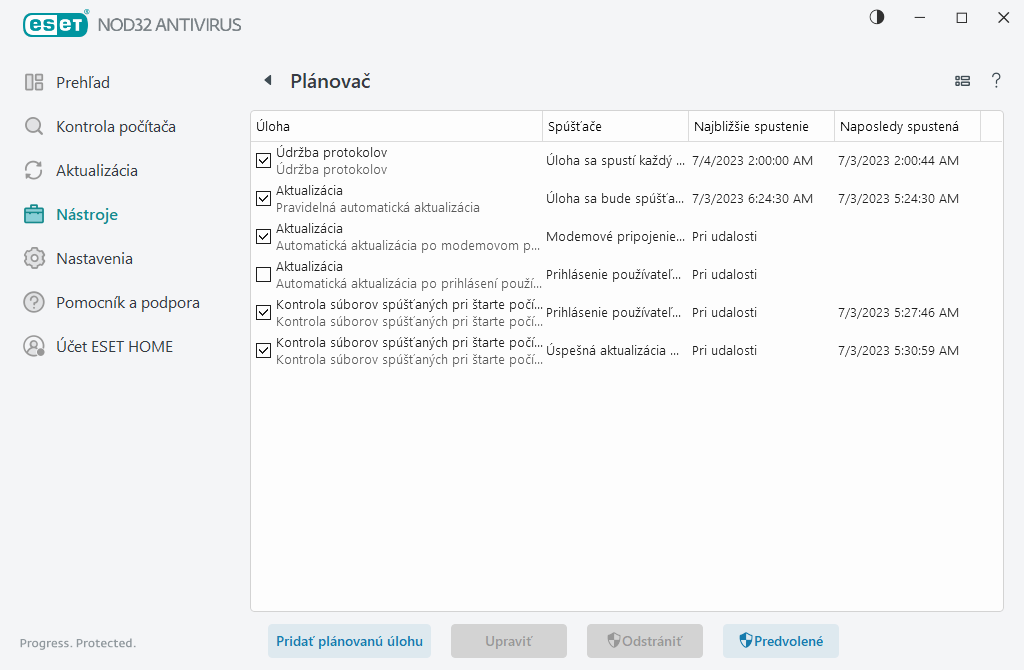Enable the unchecked Aktualizácia task checkbox
The height and width of the screenshot is (670, 1024).
[x=264, y=274]
